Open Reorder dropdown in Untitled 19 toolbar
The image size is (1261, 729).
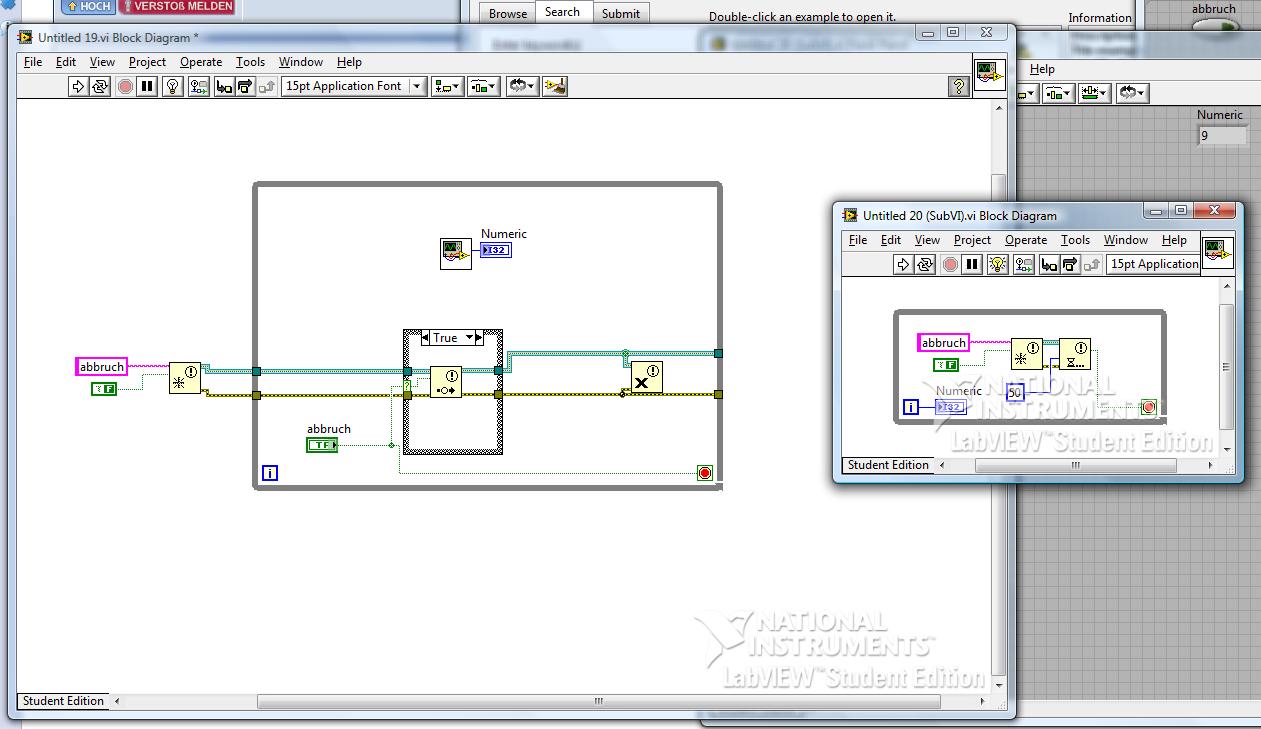522,86
